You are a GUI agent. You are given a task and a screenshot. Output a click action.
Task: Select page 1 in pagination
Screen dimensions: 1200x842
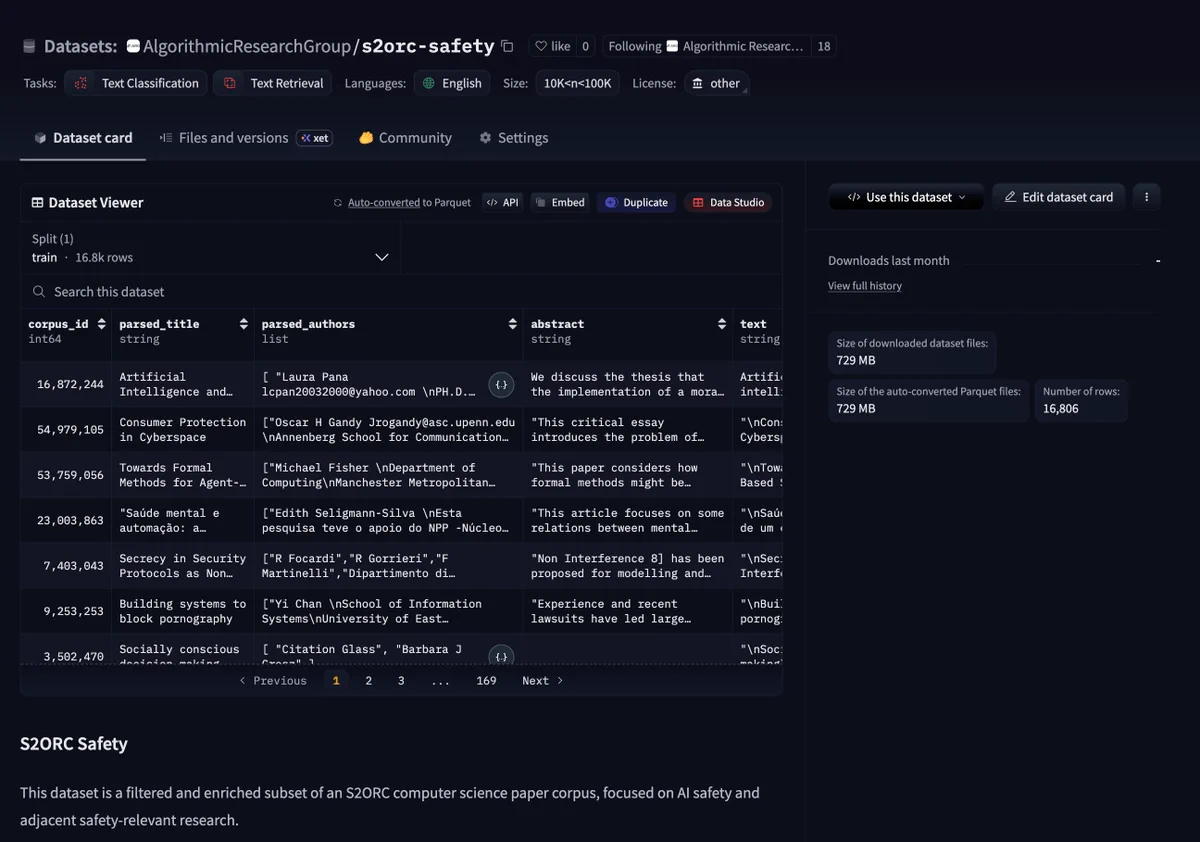click(336, 681)
